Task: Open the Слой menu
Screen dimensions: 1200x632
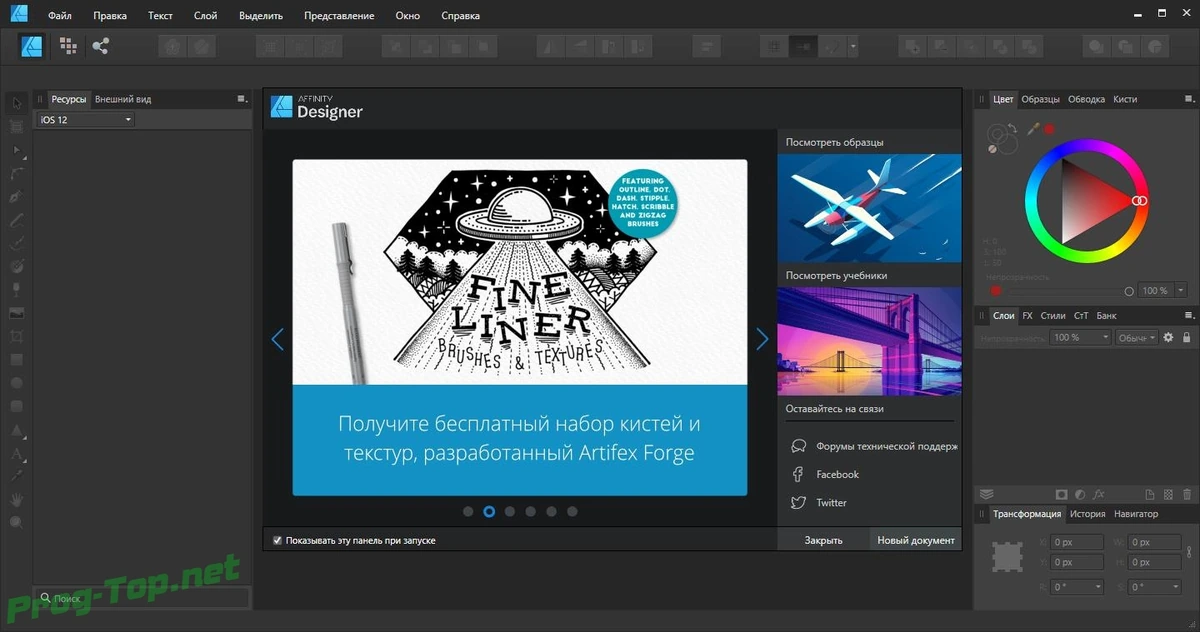Action: tap(205, 16)
